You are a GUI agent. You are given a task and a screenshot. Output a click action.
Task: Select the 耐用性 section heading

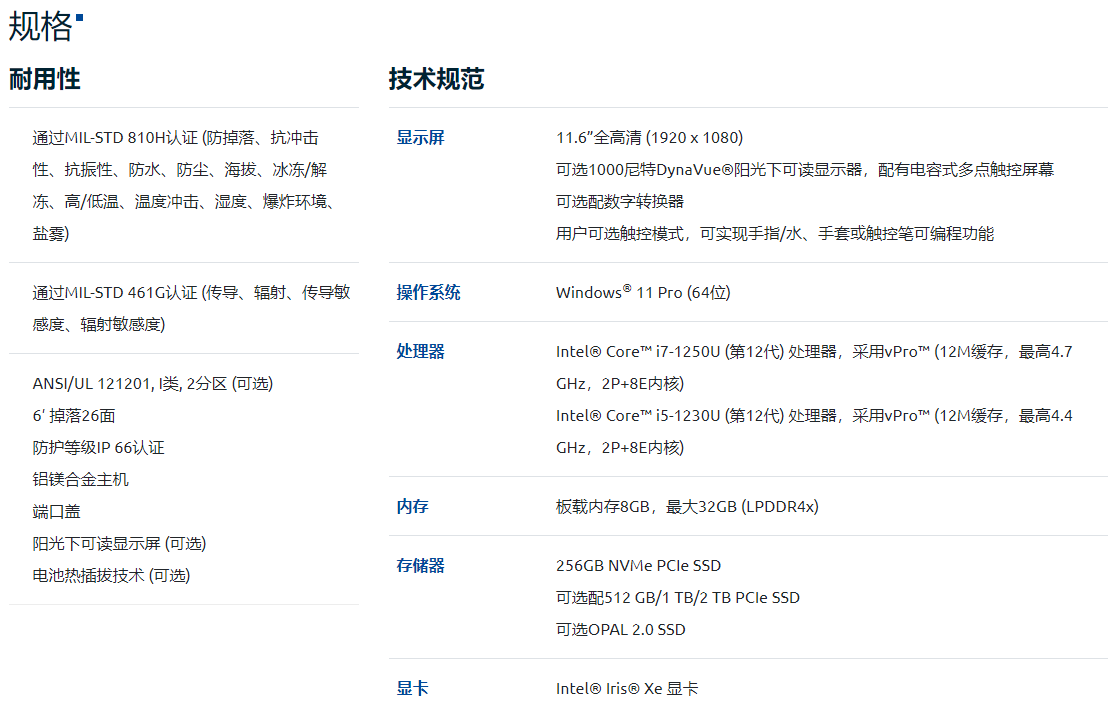click(x=45, y=79)
